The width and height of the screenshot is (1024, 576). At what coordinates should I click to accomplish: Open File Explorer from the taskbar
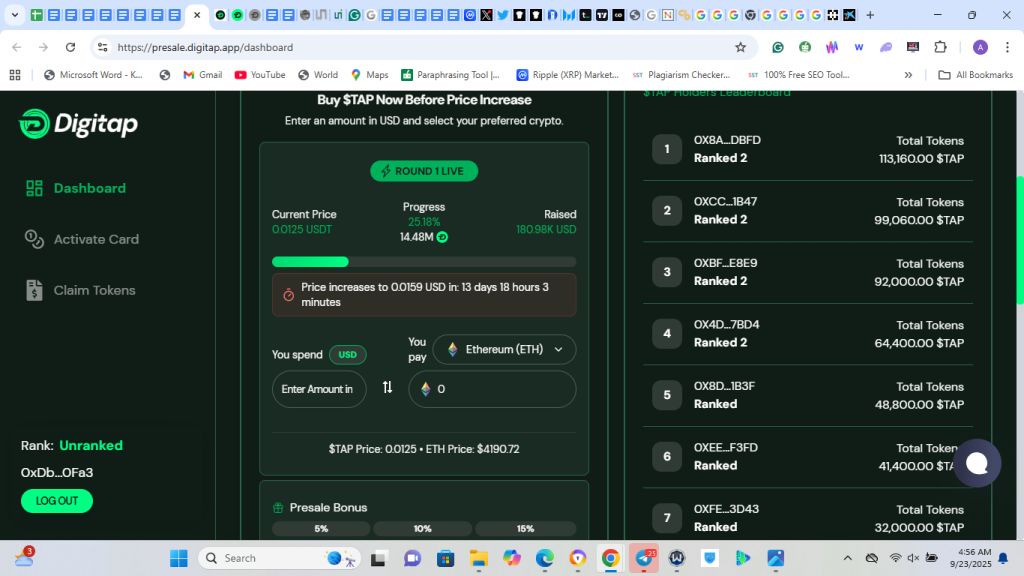click(479, 558)
